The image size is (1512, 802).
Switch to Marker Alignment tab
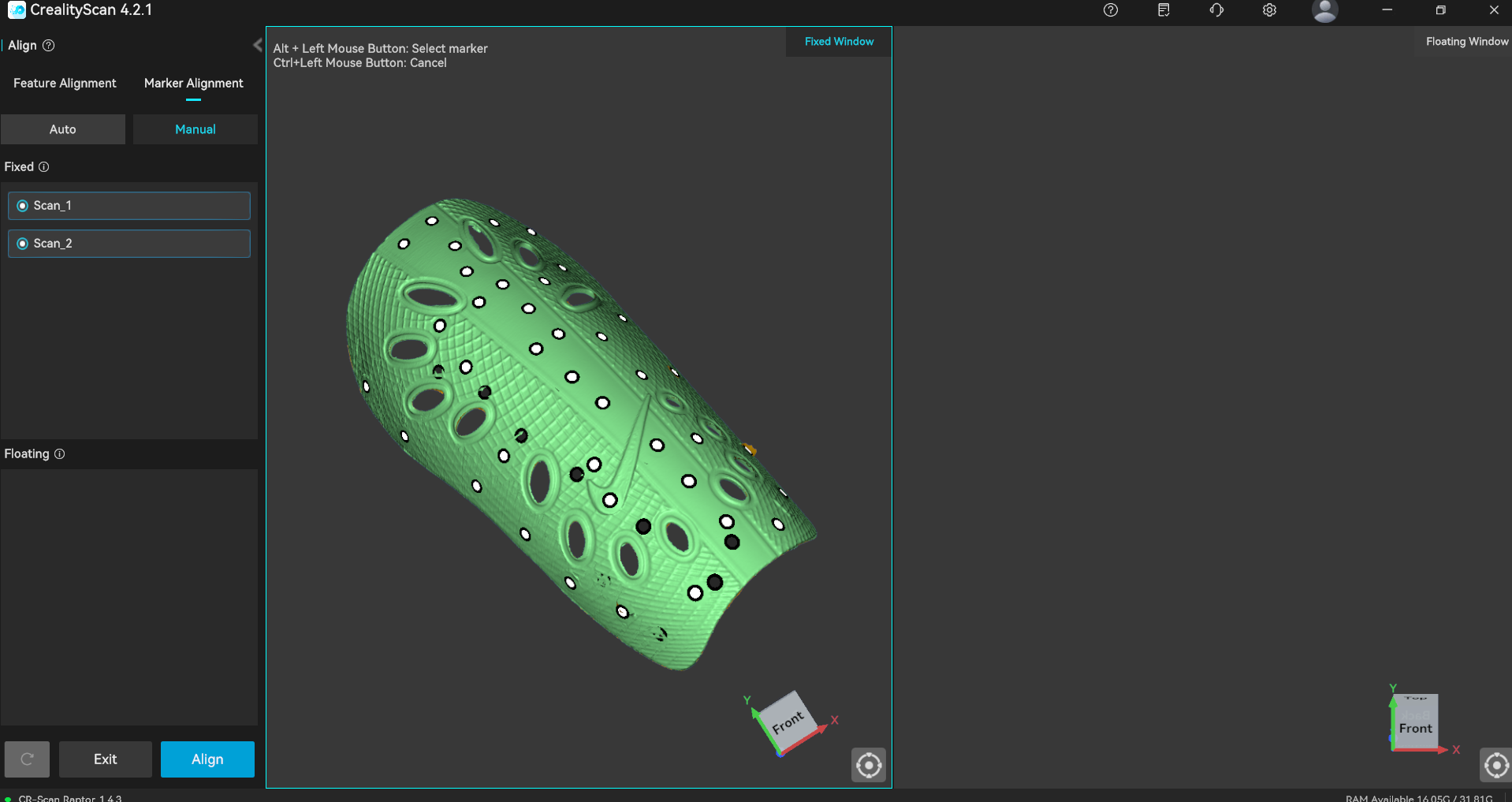193,83
